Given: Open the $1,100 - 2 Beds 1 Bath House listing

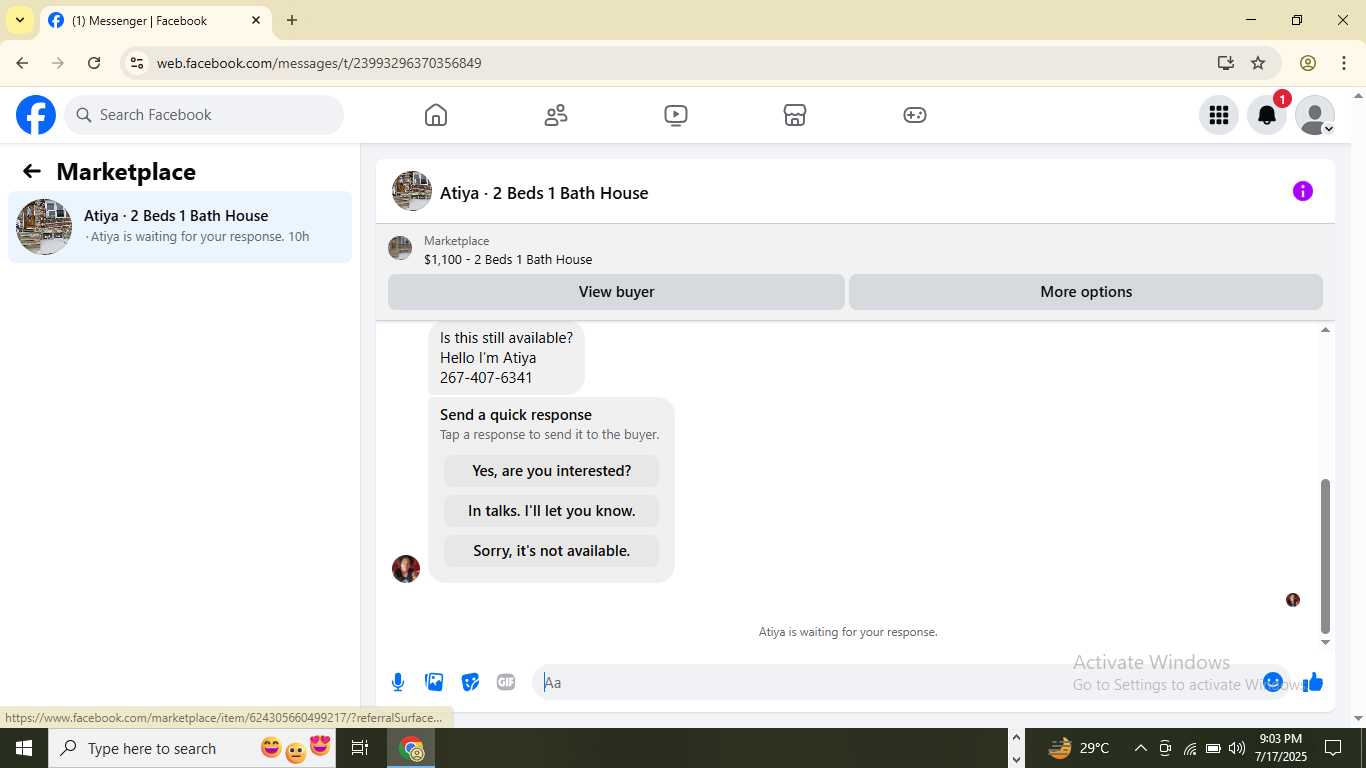Looking at the screenshot, I should click(x=508, y=259).
